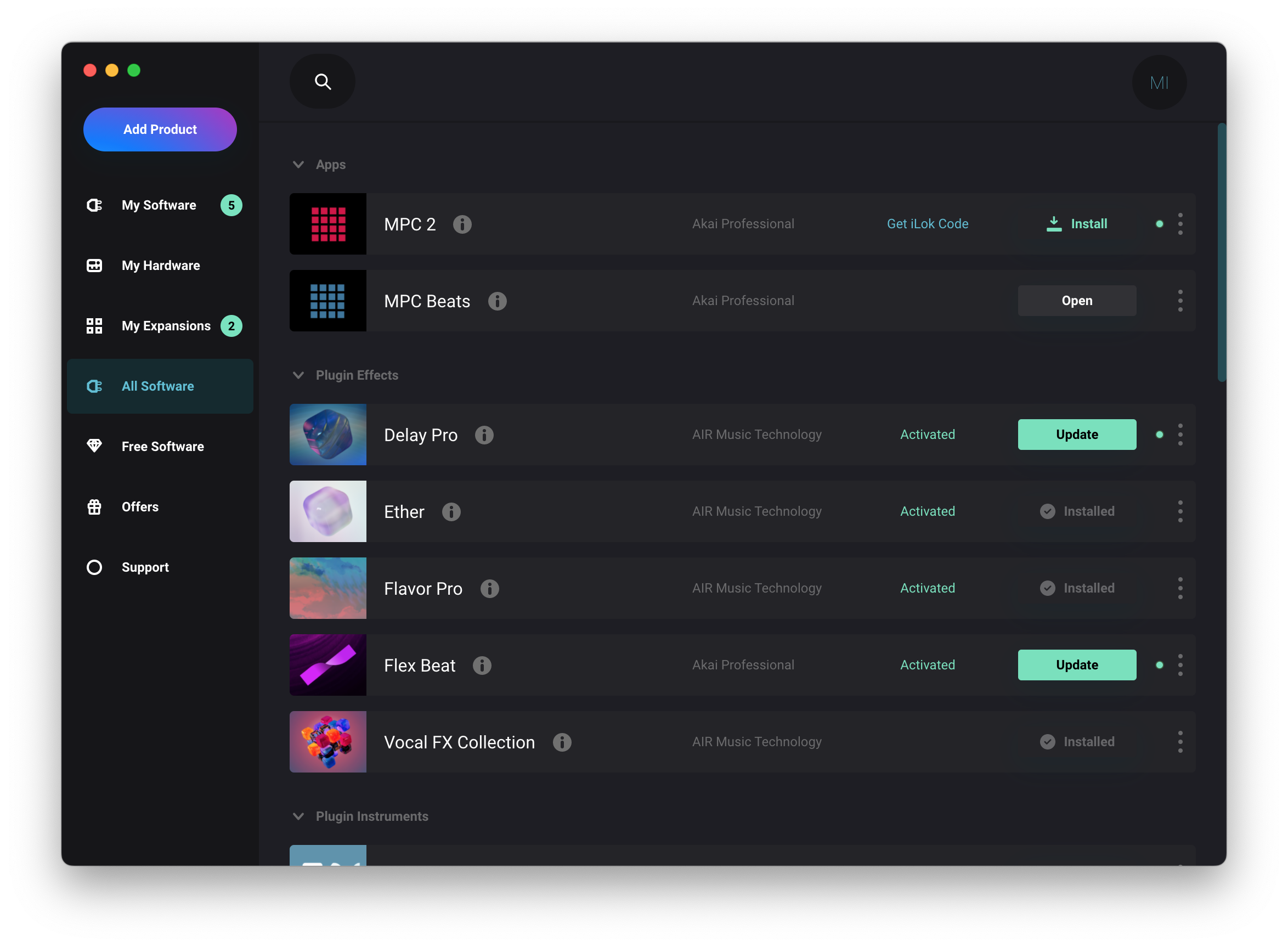Image resolution: width=1288 pixels, height=947 pixels.
Task: Open Flex Beat three-dot options menu
Action: 1180,665
